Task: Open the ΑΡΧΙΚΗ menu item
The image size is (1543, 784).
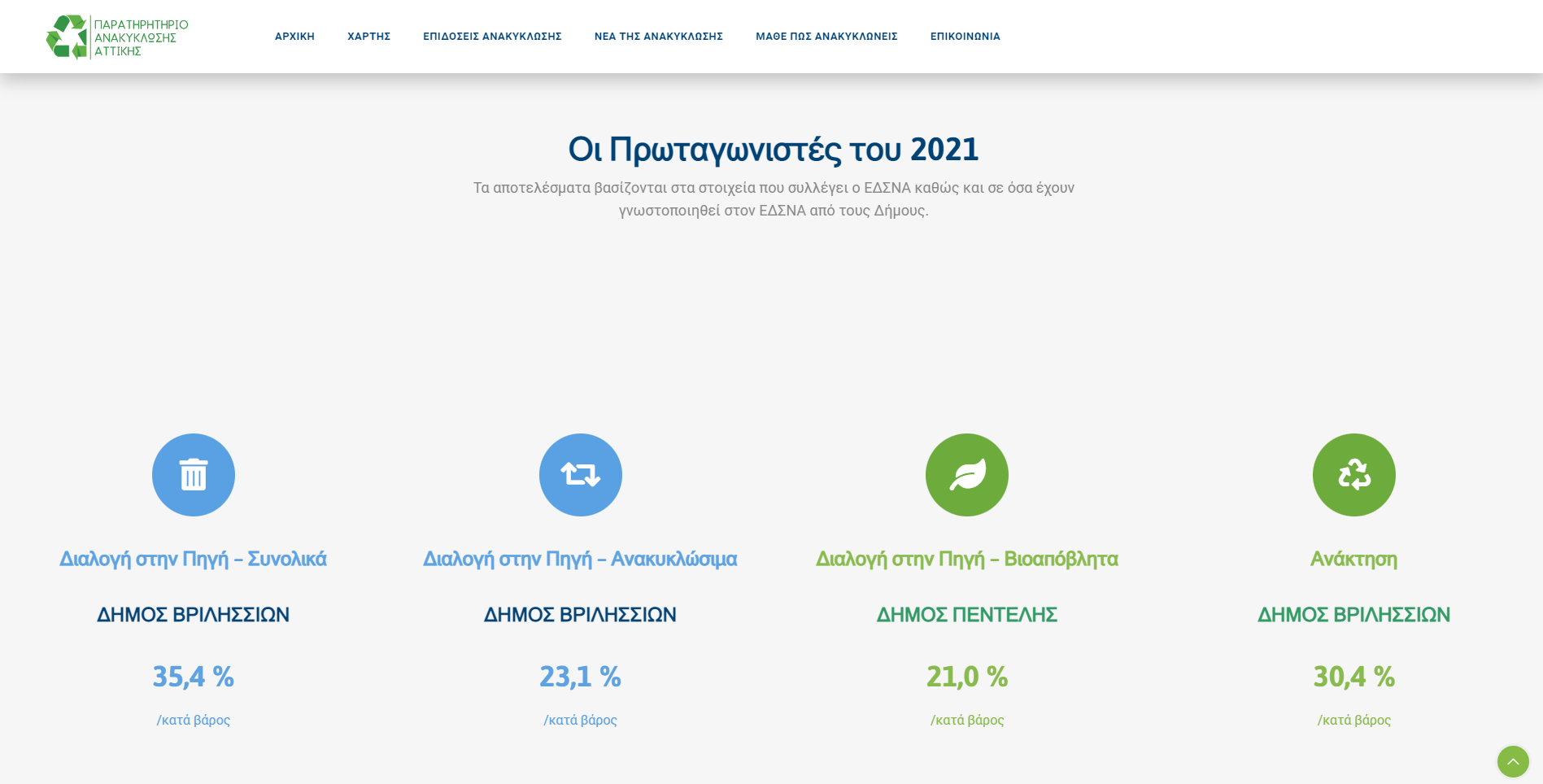Action: [294, 37]
